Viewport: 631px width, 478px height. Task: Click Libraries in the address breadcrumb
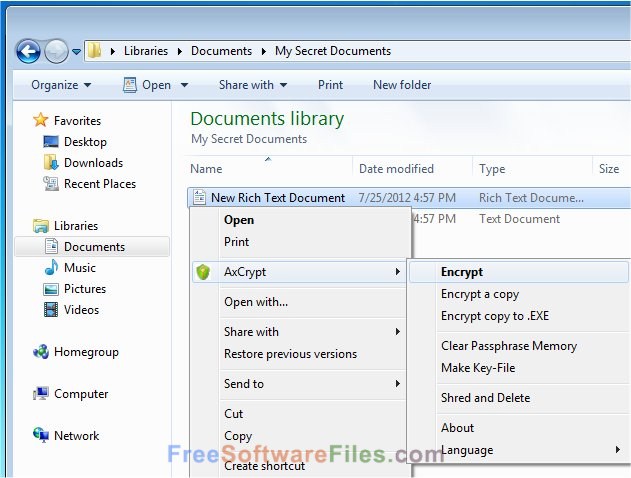click(146, 51)
